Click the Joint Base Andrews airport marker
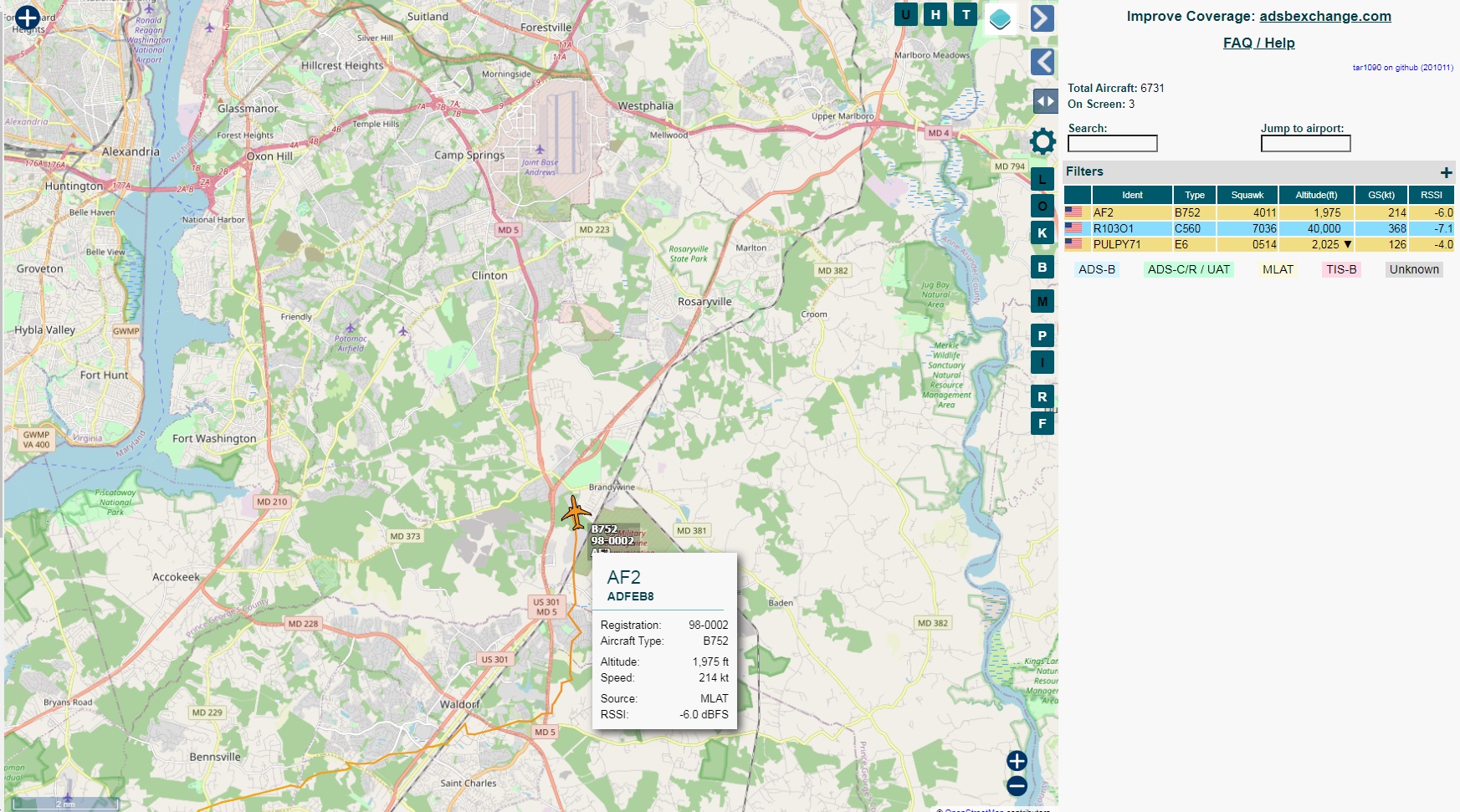 [540, 151]
